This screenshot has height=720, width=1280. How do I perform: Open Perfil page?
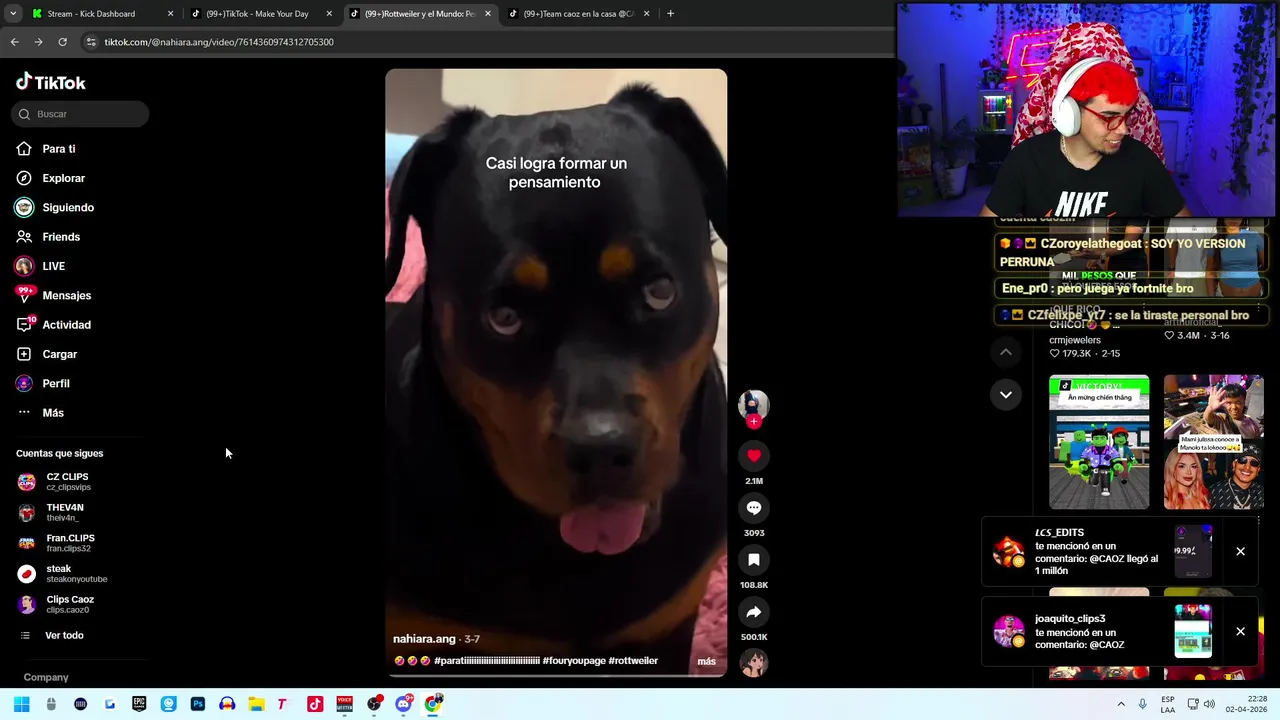pyautogui.click(x=56, y=383)
